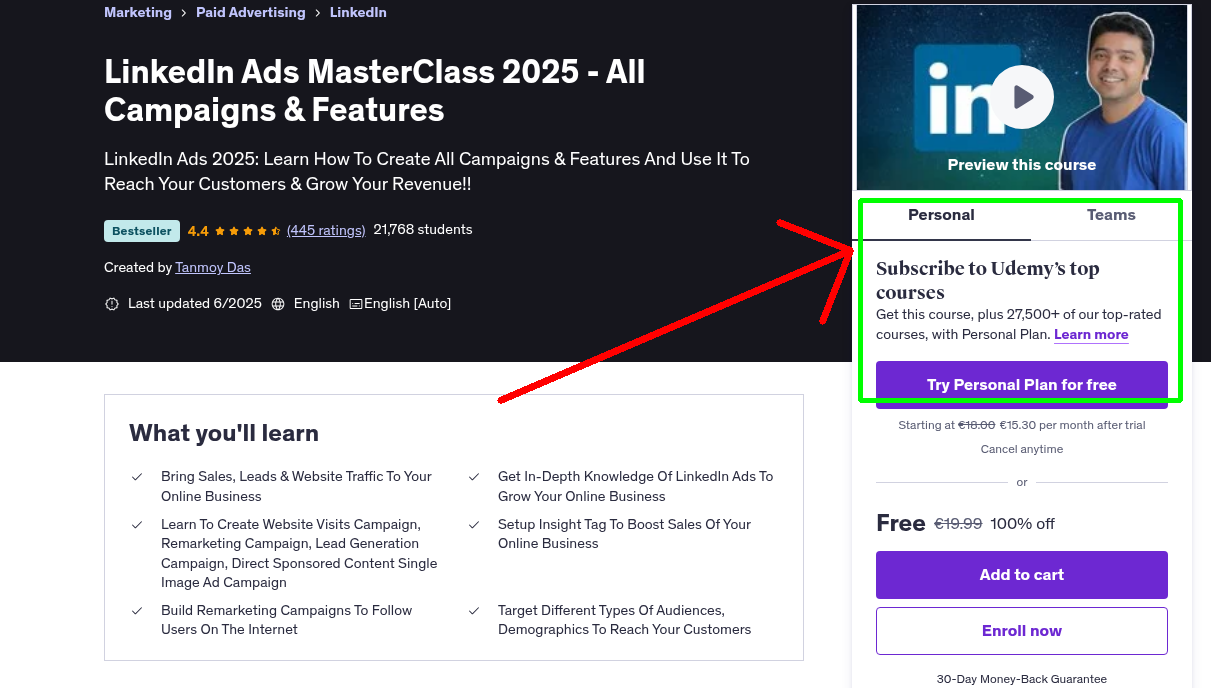Click the Learn more link

(1091, 335)
